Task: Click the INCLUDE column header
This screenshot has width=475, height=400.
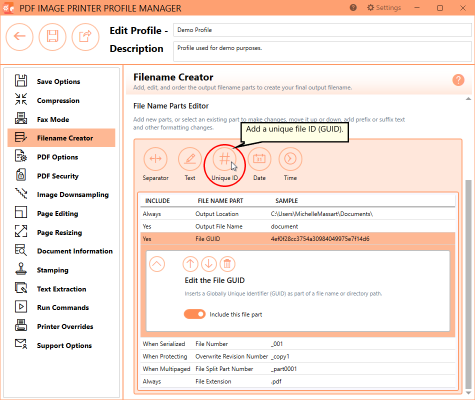Action: tap(157, 201)
